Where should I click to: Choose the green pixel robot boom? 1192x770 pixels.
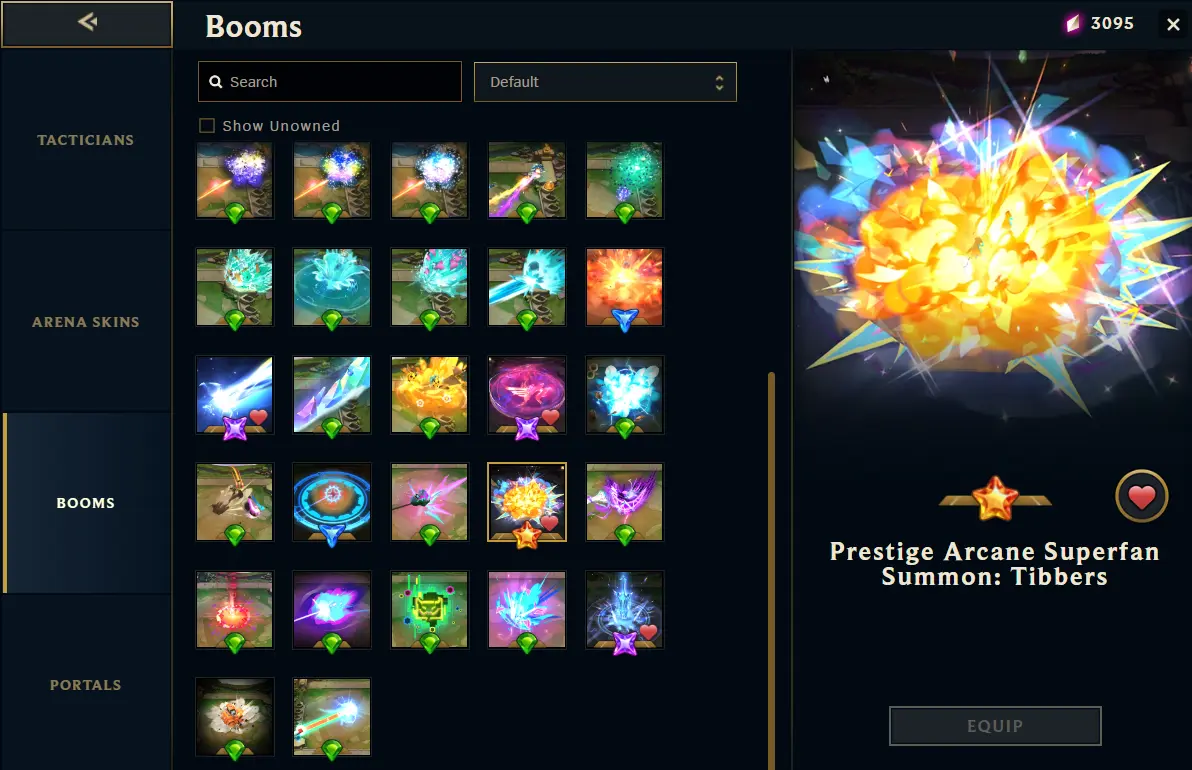(x=430, y=610)
